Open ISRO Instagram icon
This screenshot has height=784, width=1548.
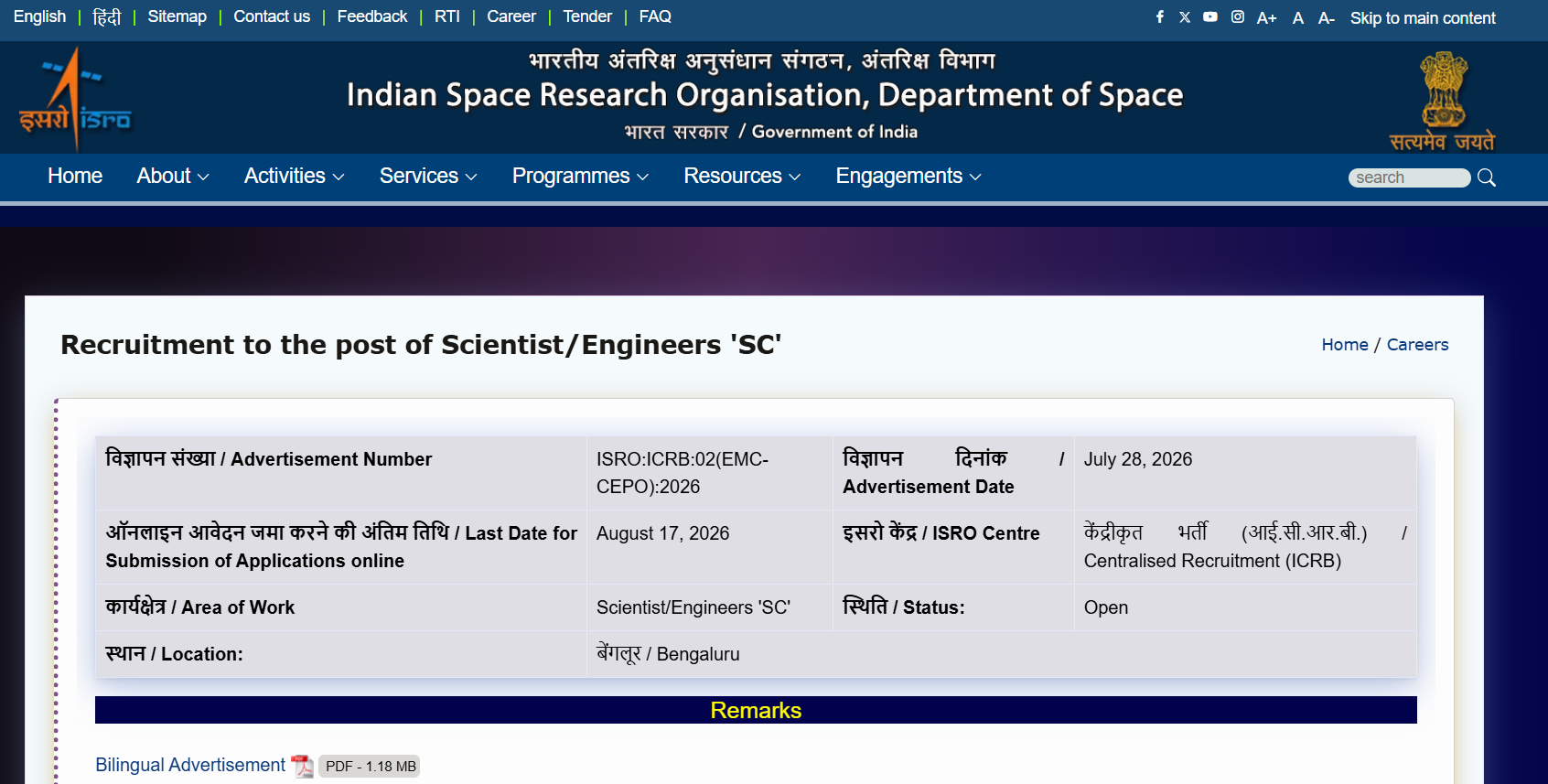1238,17
